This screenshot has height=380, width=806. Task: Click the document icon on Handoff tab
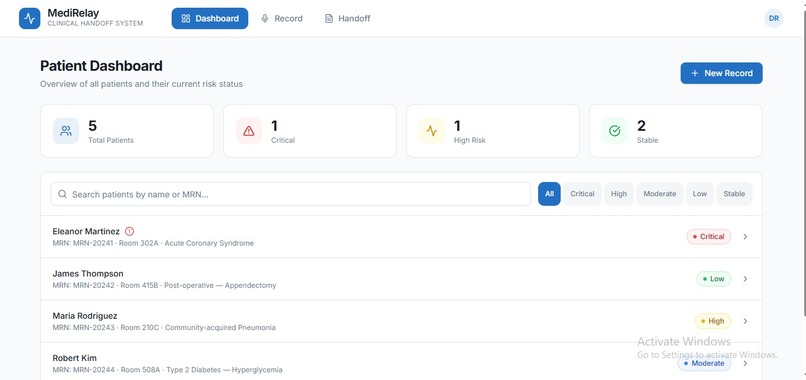328,19
